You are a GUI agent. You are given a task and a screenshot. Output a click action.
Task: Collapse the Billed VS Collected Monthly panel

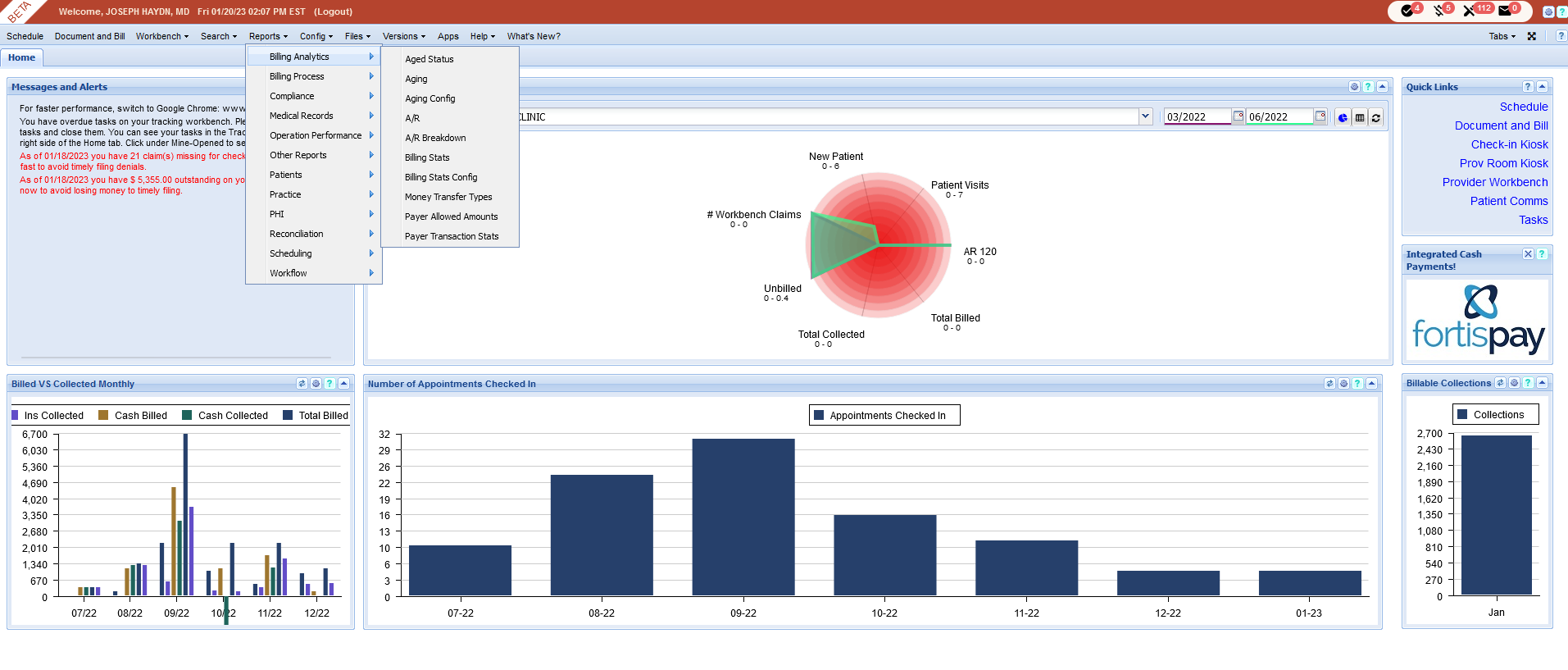(343, 384)
